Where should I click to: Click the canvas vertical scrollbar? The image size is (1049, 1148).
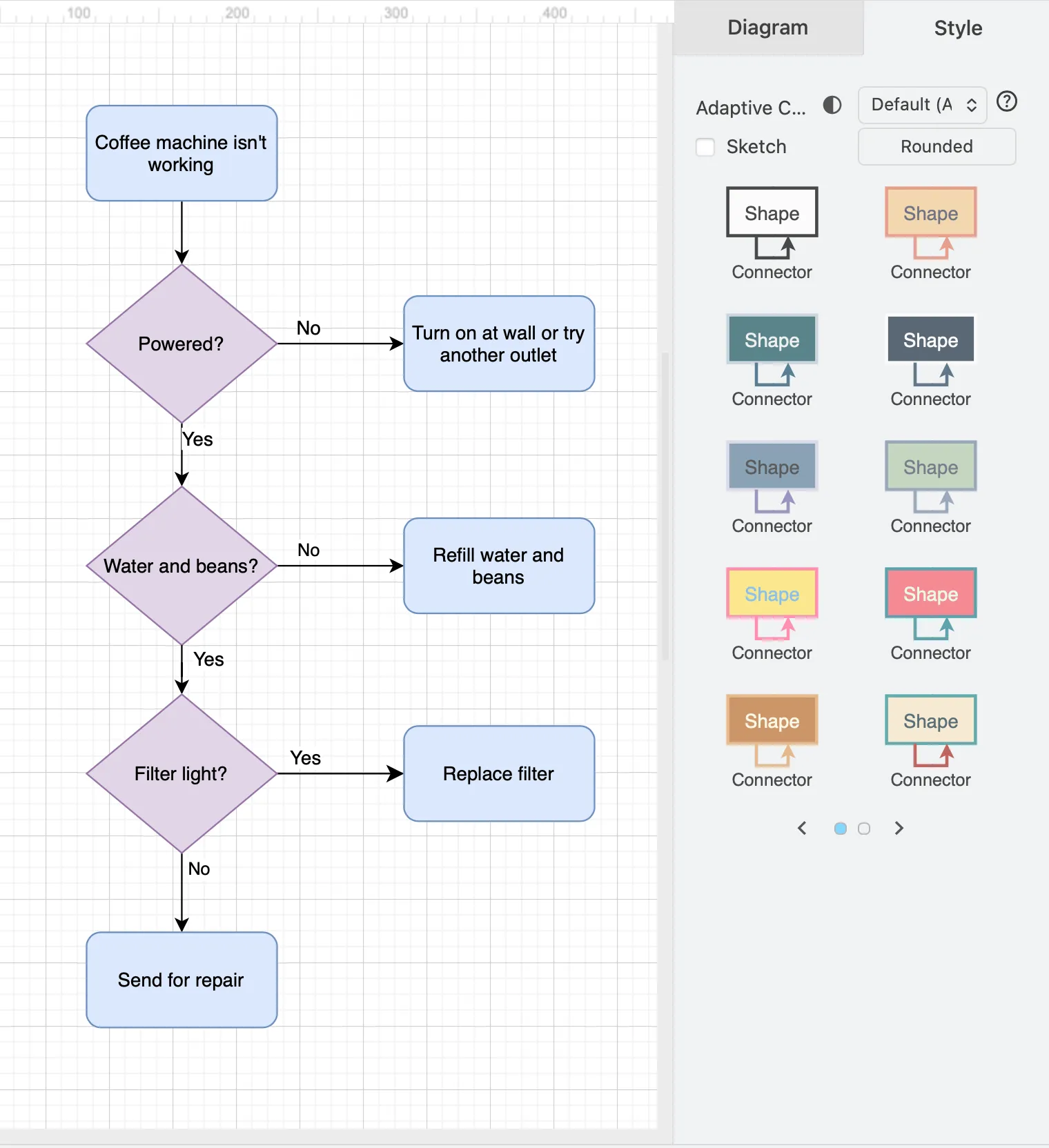665,506
